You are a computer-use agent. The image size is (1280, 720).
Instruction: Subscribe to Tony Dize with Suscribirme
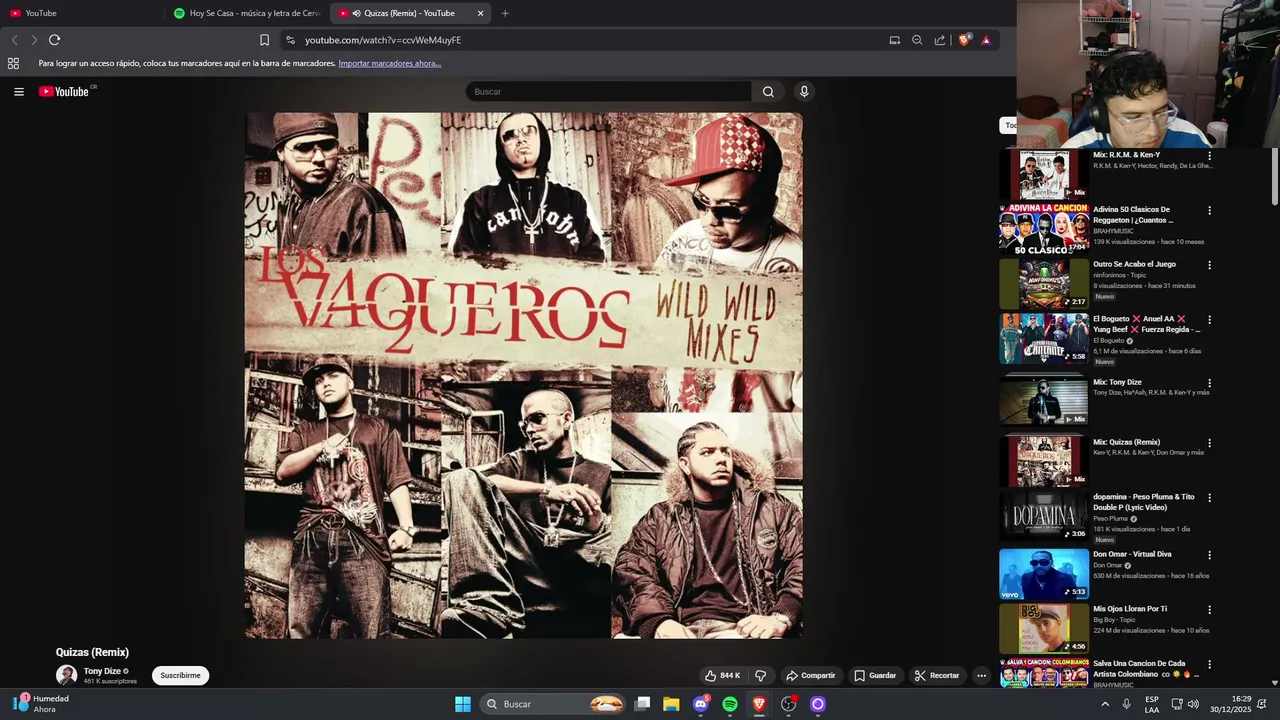pyautogui.click(x=180, y=676)
